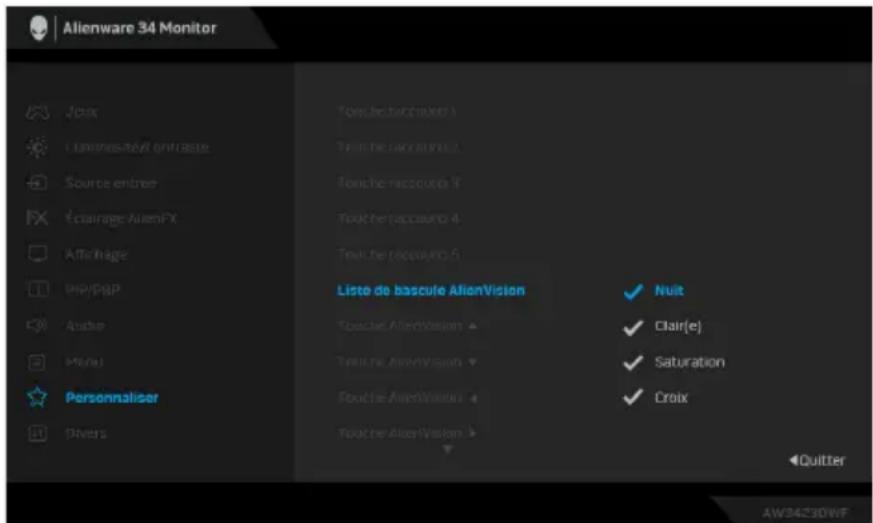This screenshot has height=523, width=873.
Task: Open the Audio speaker icon
Action: pyautogui.click(x=37, y=325)
